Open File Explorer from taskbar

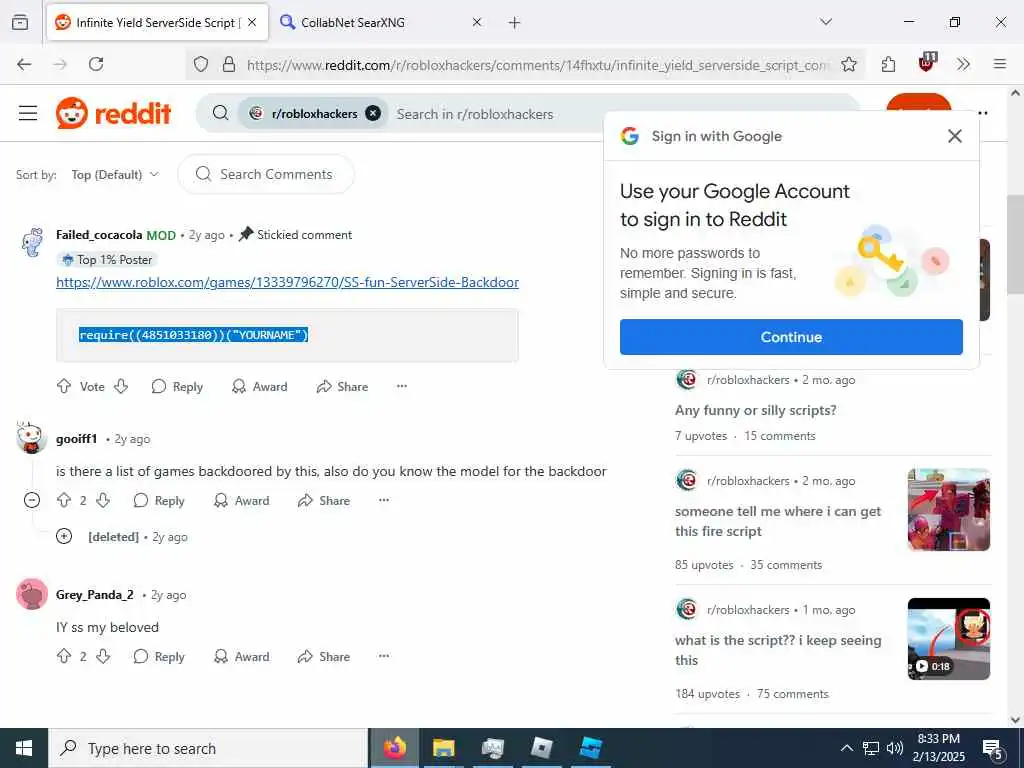(x=443, y=748)
